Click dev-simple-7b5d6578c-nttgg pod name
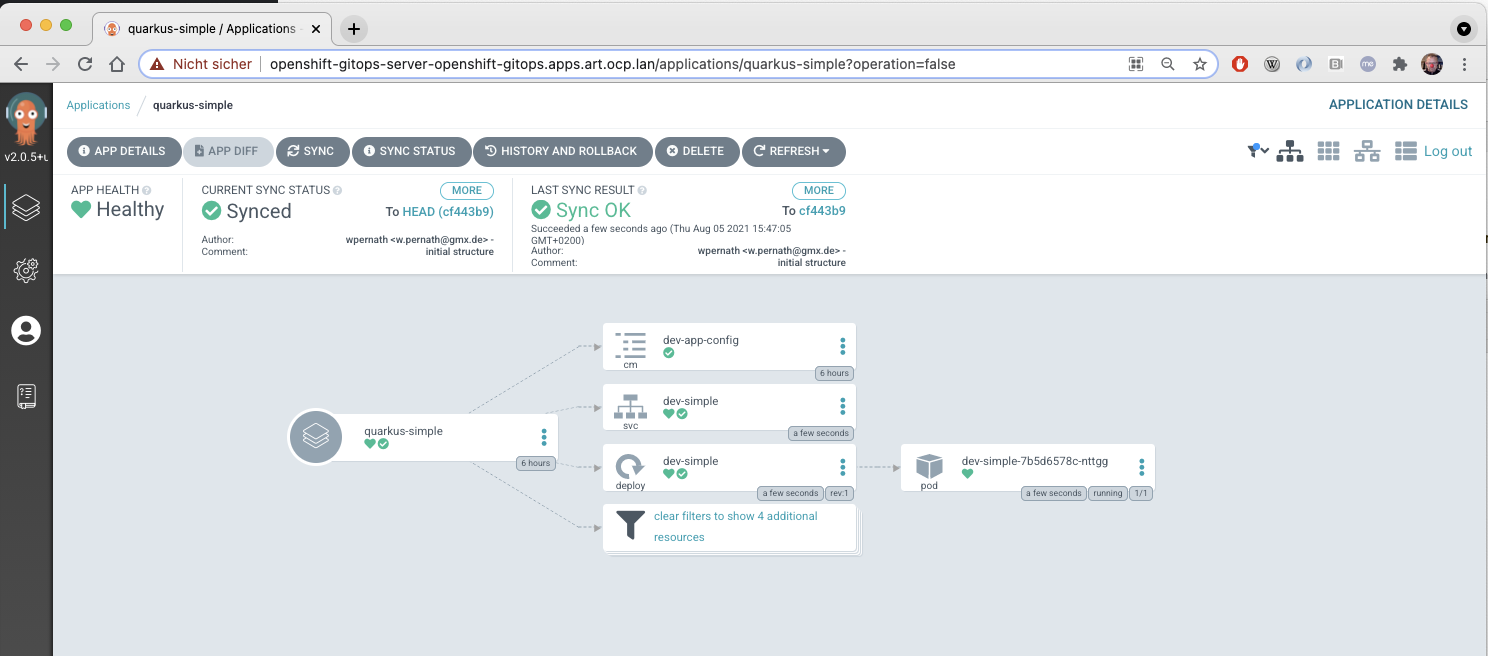 (x=1035, y=462)
